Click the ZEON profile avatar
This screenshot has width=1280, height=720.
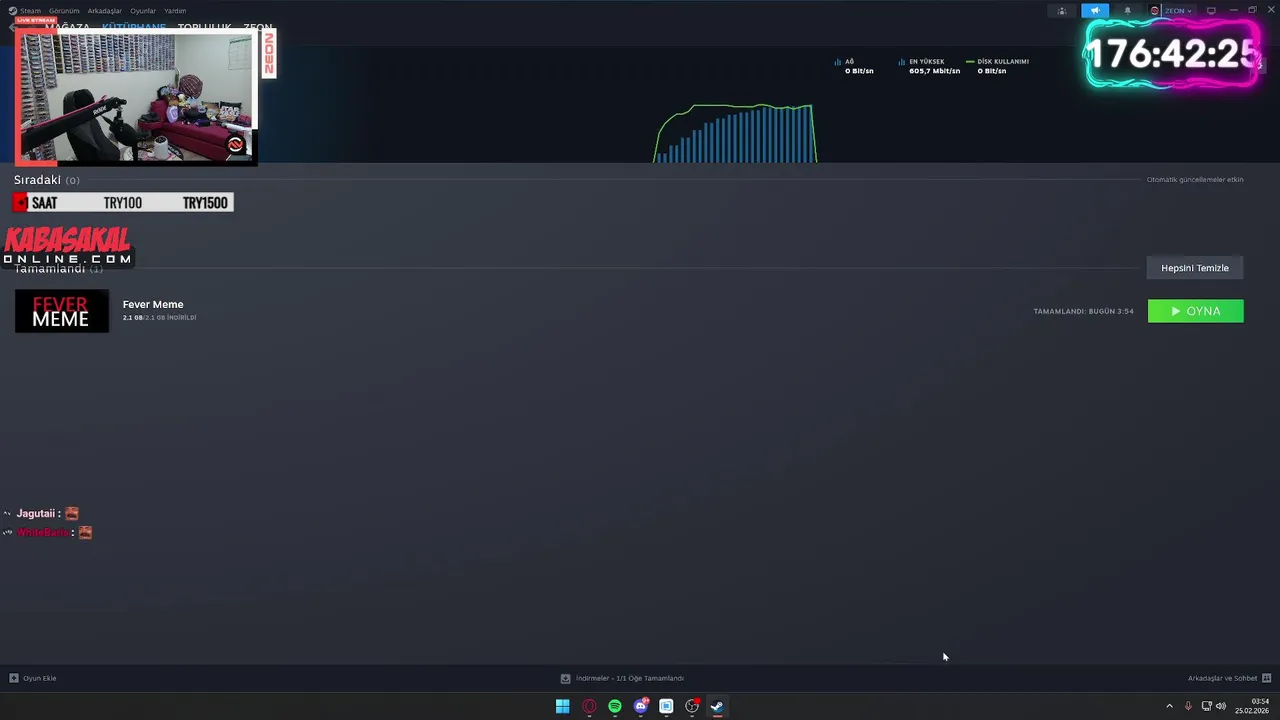pos(1155,11)
